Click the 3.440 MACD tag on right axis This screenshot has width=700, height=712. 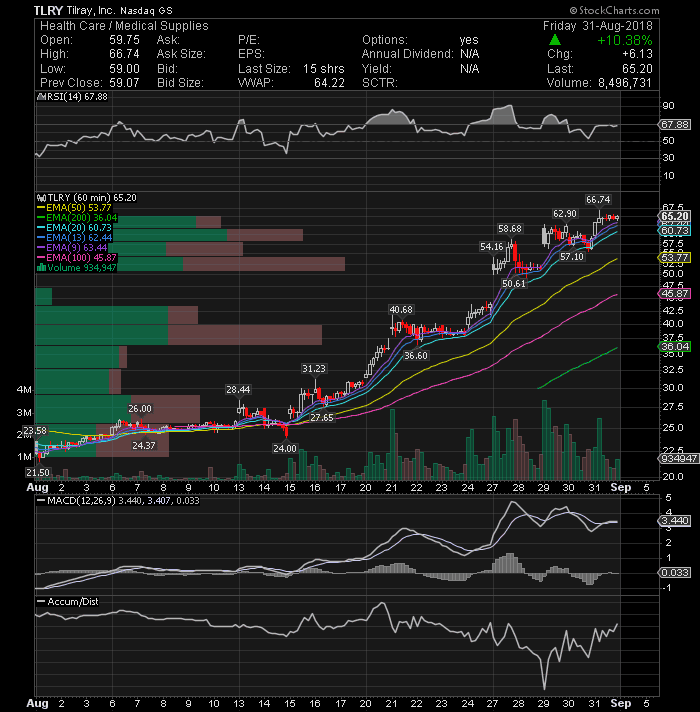(675, 521)
